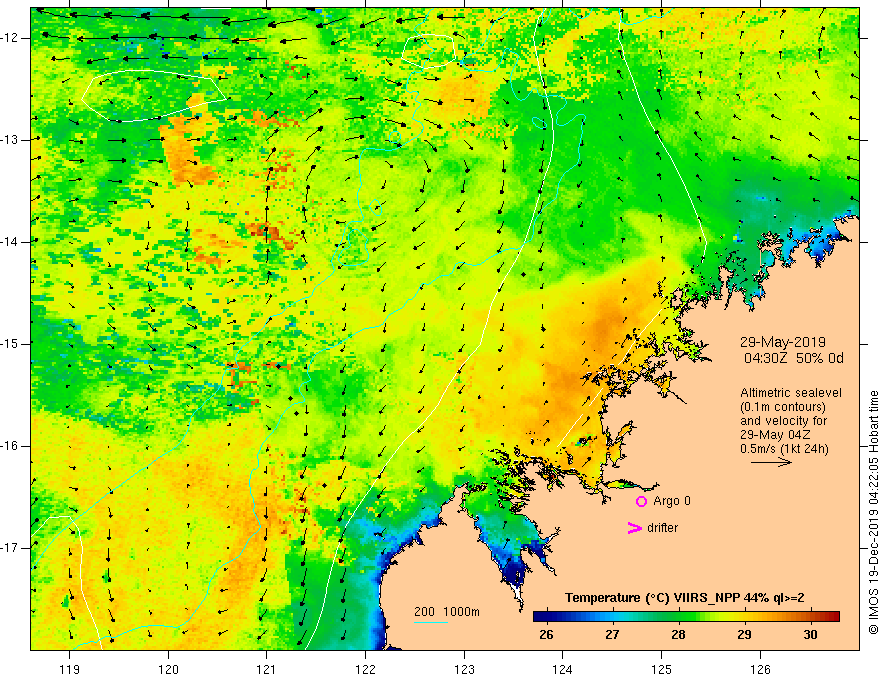Click longitude label 119 on bottom axis

[x=70, y=669]
